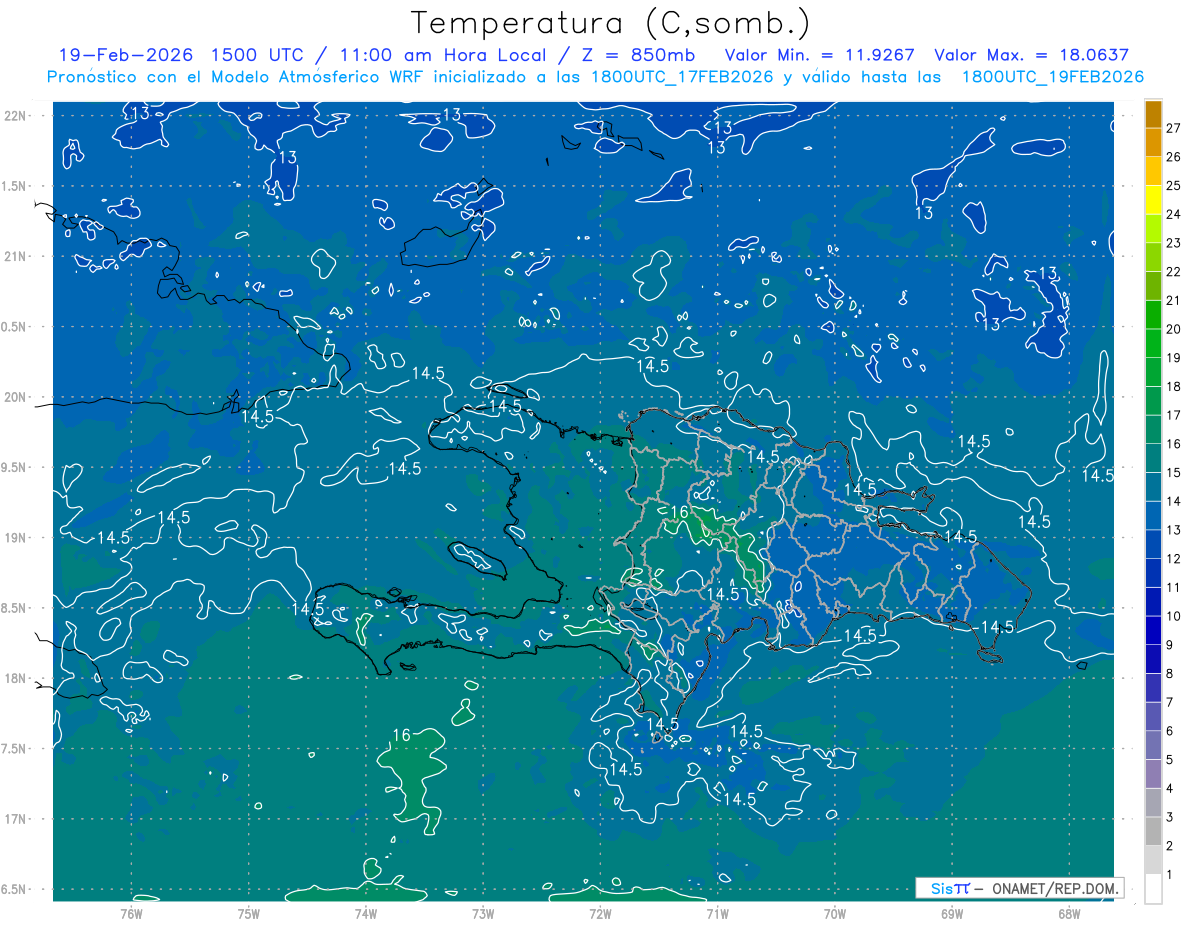The image size is (1200, 927).
Task: Click the '6.5N' latitude axis label
Action: click(15, 889)
